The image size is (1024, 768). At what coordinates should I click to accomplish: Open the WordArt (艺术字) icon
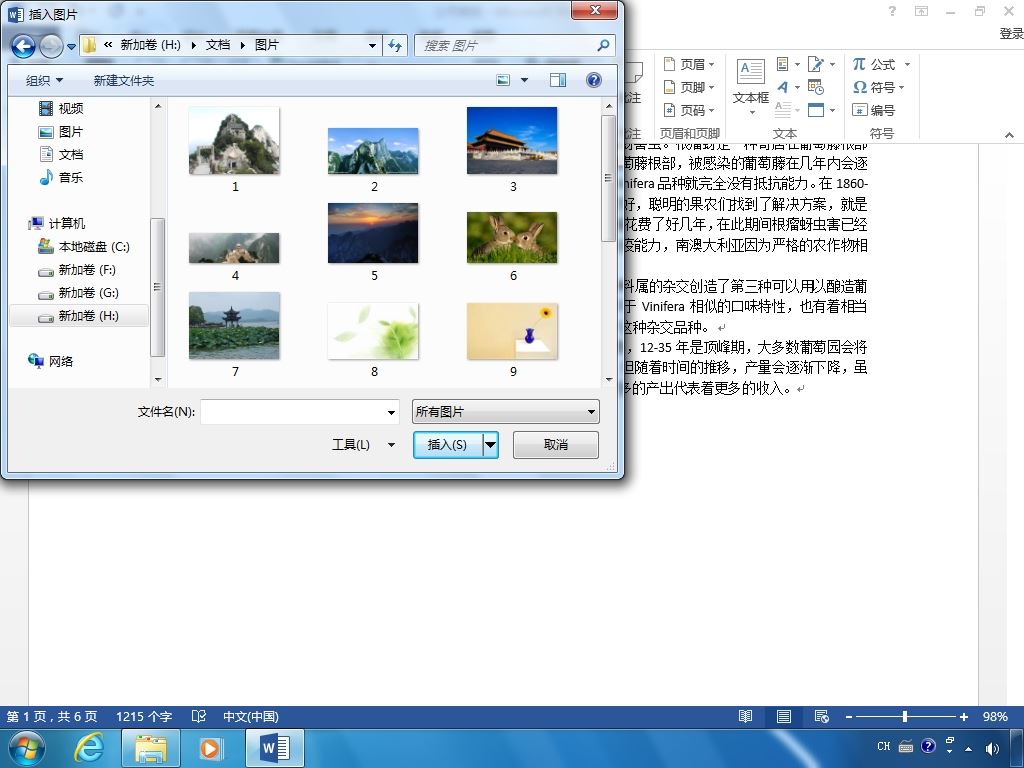783,87
